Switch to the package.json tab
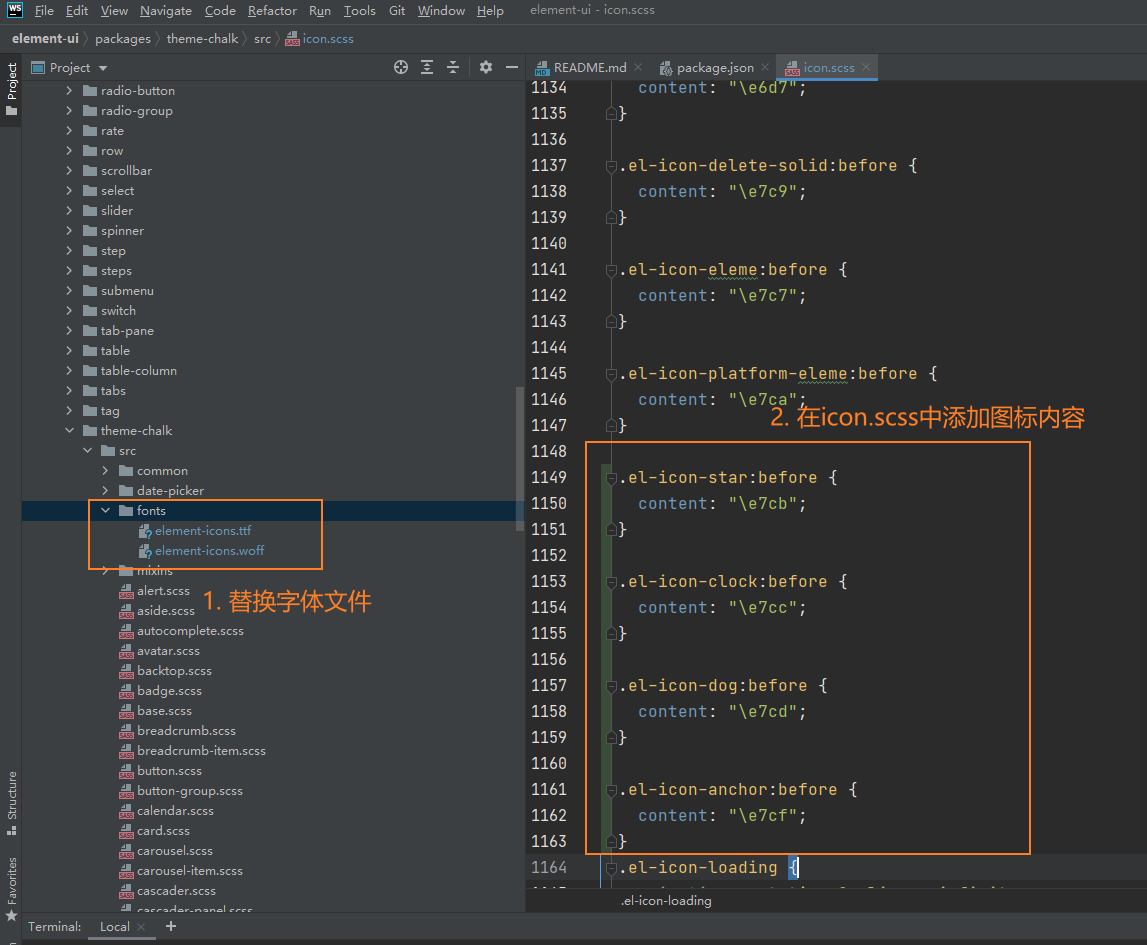Image resolution: width=1147 pixels, height=945 pixels. coord(714,67)
